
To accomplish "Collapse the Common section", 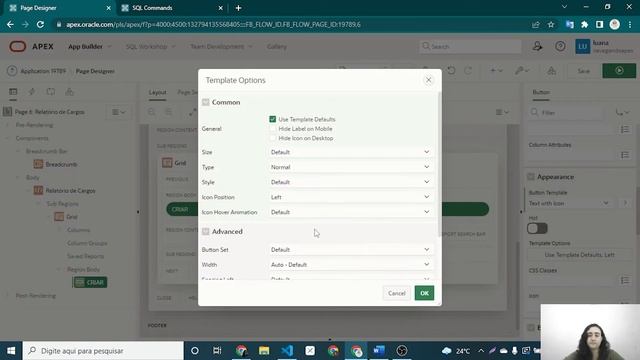I will click(x=206, y=102).
